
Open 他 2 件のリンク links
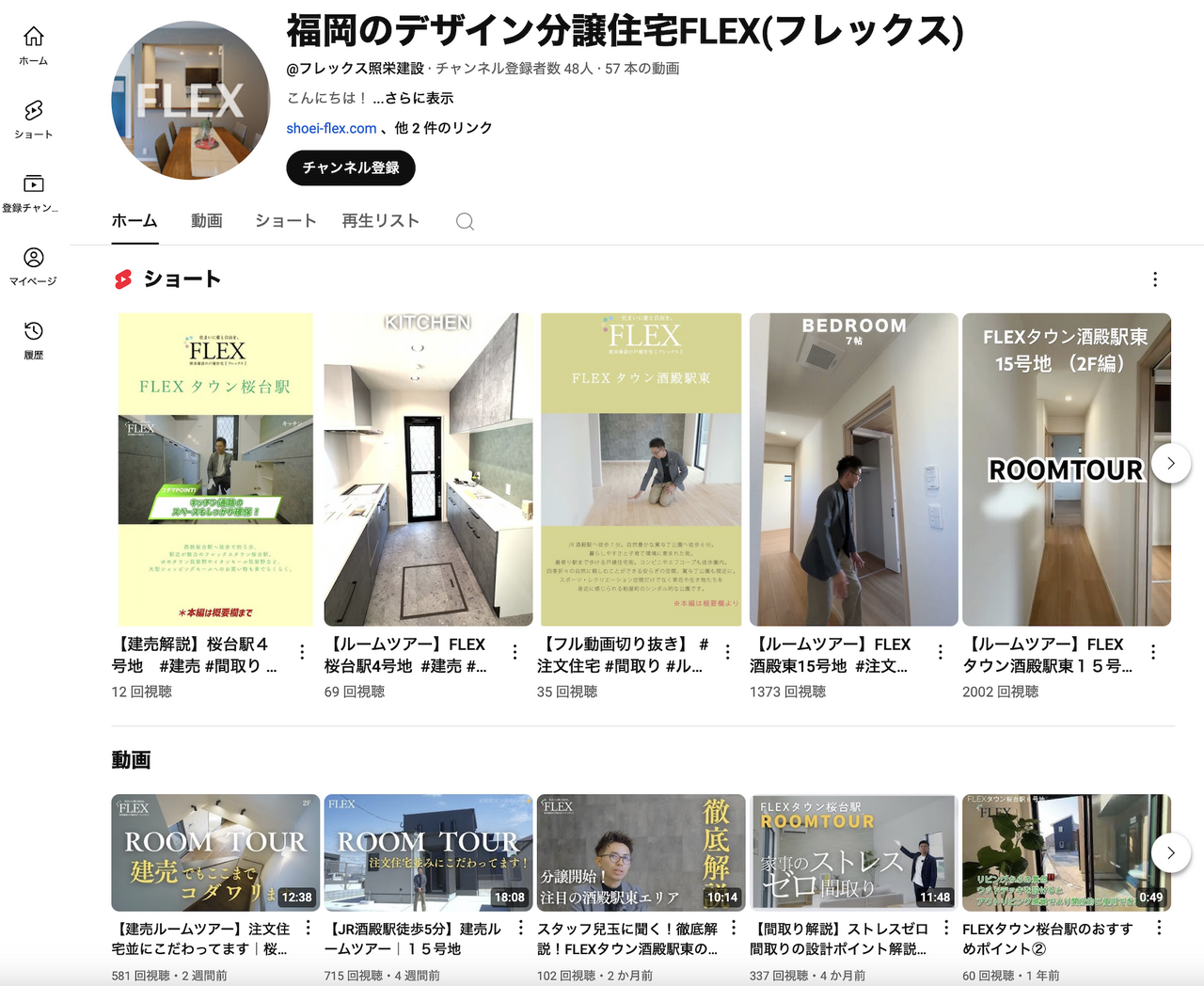[x=444, y=128]
